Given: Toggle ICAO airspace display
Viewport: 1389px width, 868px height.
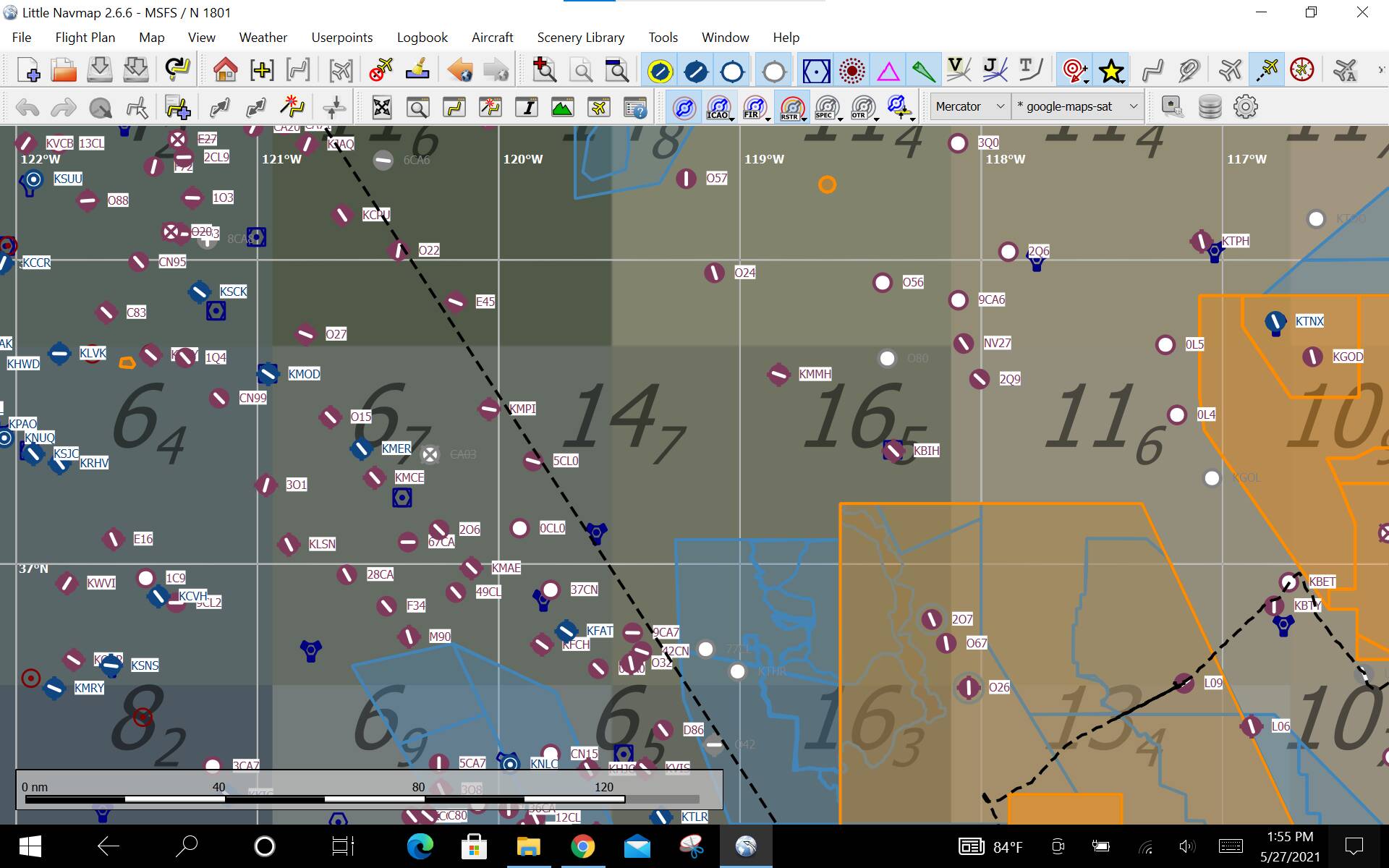Looking at the screenshot, I should pos(718,106).
